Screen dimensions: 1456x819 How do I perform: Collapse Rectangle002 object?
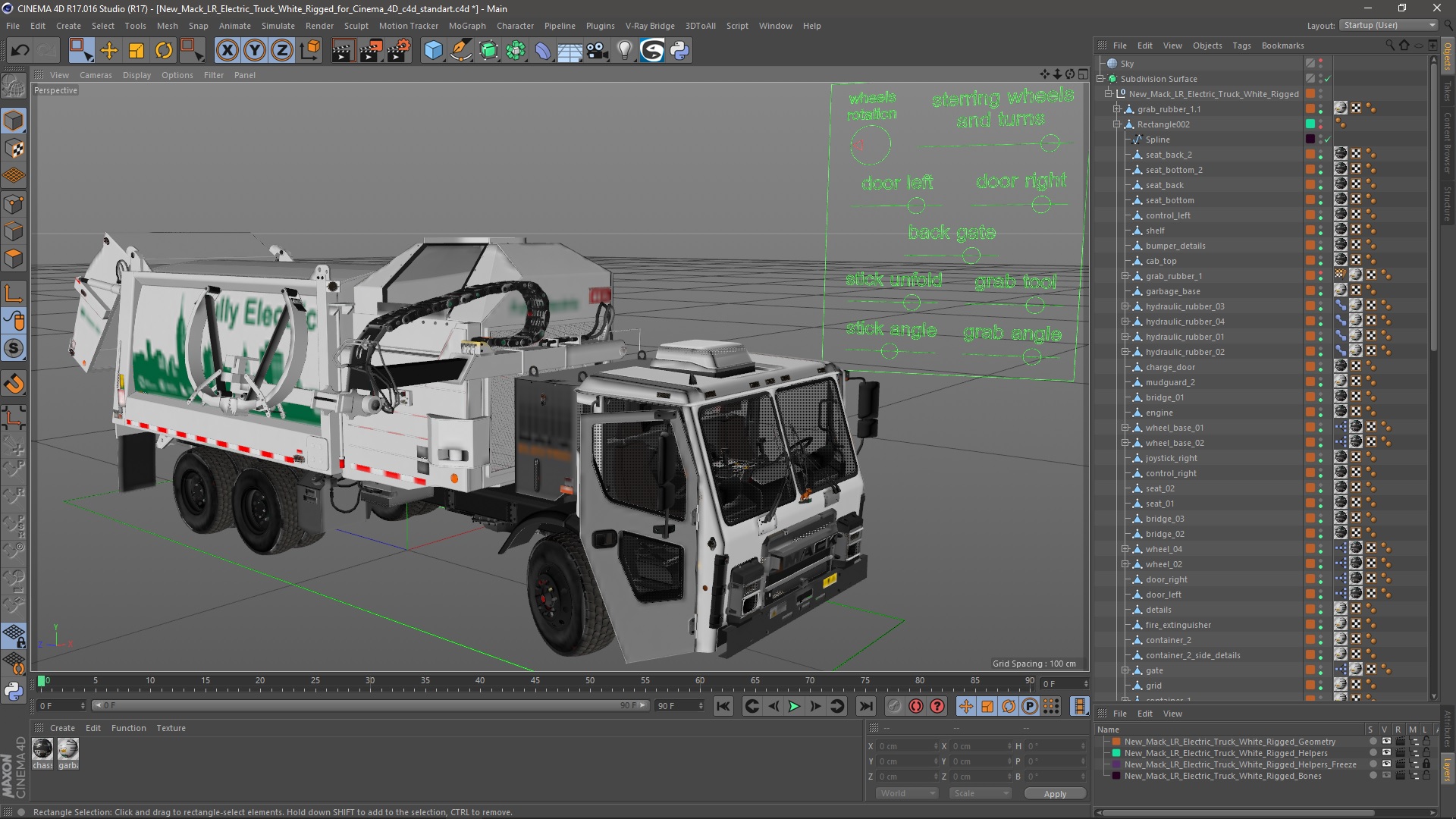coord(1117,124)
